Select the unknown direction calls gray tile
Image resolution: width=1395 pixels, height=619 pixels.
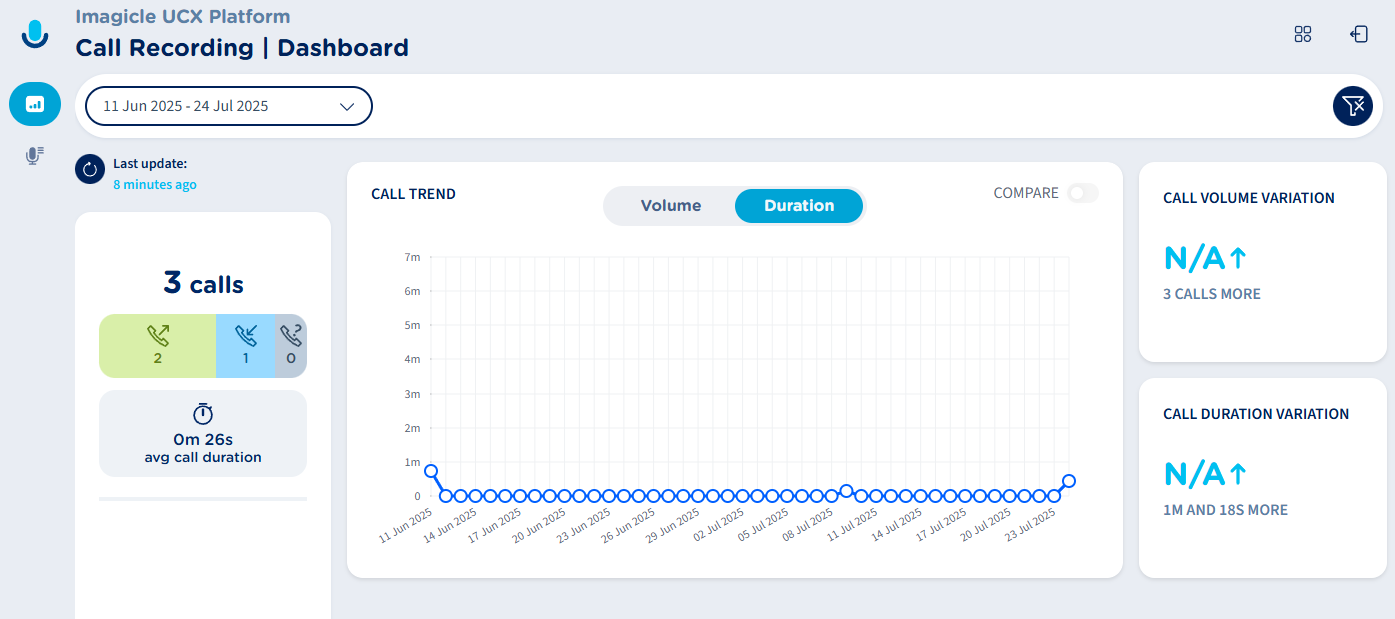(x=291, y=346)
